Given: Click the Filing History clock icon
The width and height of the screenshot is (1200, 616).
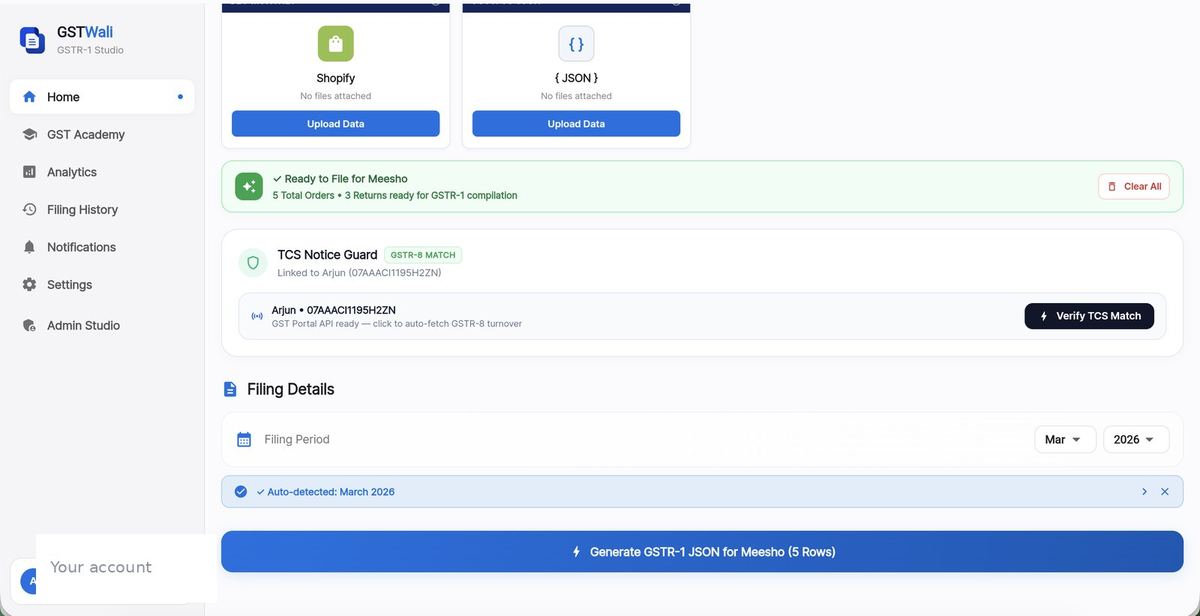Looking at the screenshot, I should tap(29, 210).
